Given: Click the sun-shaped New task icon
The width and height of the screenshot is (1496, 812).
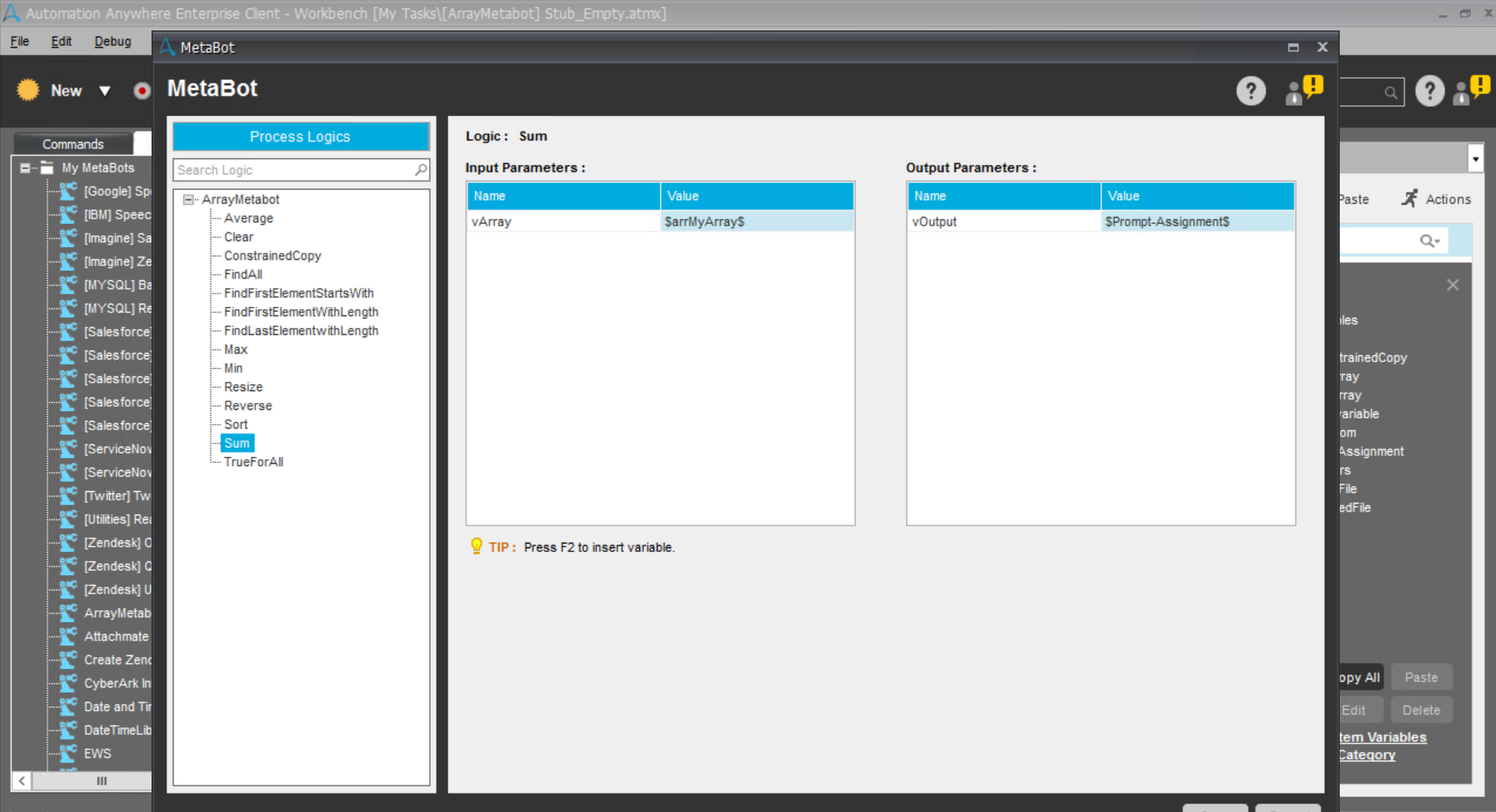Looking at the screenshot, I should coord(28,91).
